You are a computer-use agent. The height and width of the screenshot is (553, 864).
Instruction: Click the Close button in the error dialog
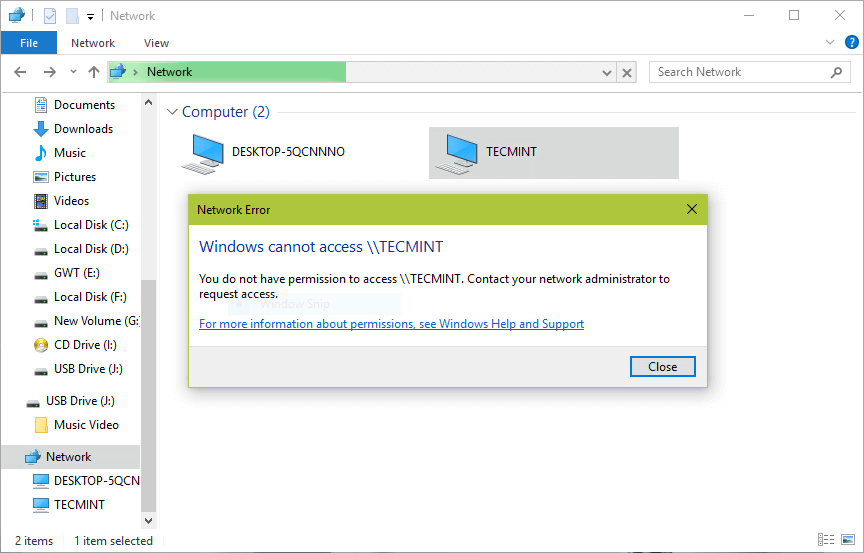point(662,367)
